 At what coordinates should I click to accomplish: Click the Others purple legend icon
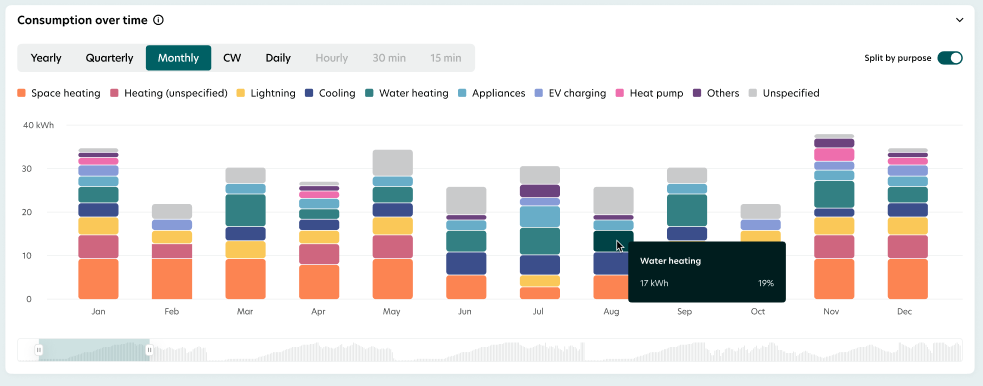coord(697,93)
